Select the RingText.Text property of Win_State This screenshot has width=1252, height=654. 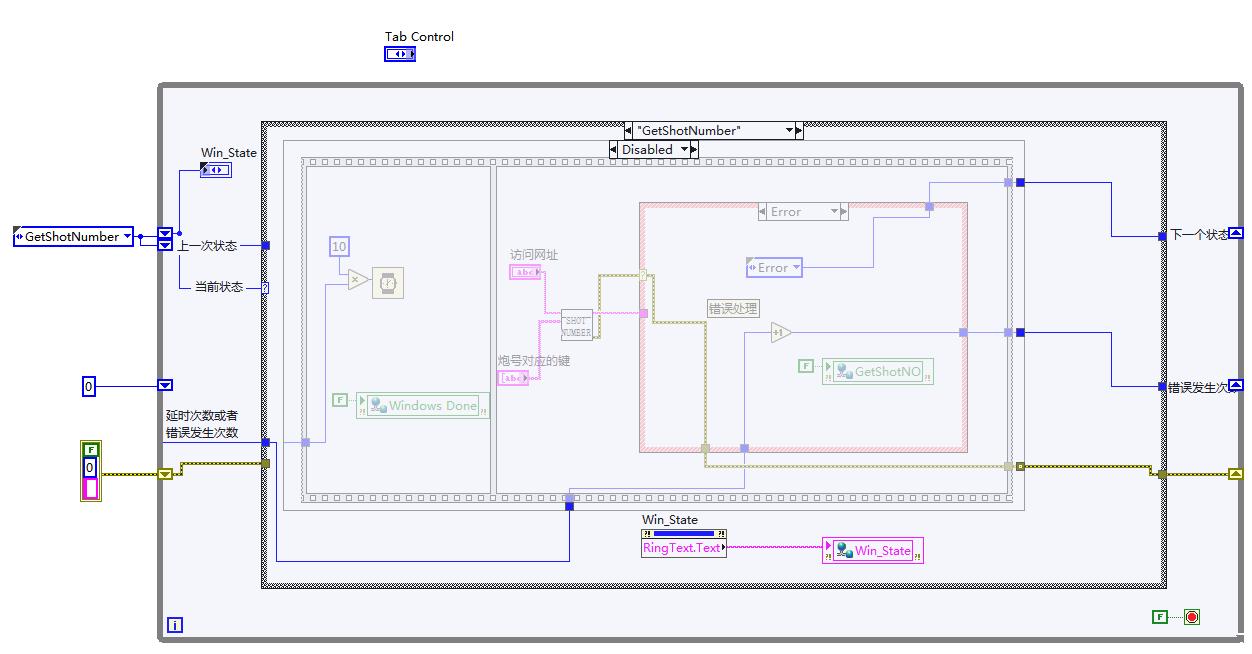[683, 548]
